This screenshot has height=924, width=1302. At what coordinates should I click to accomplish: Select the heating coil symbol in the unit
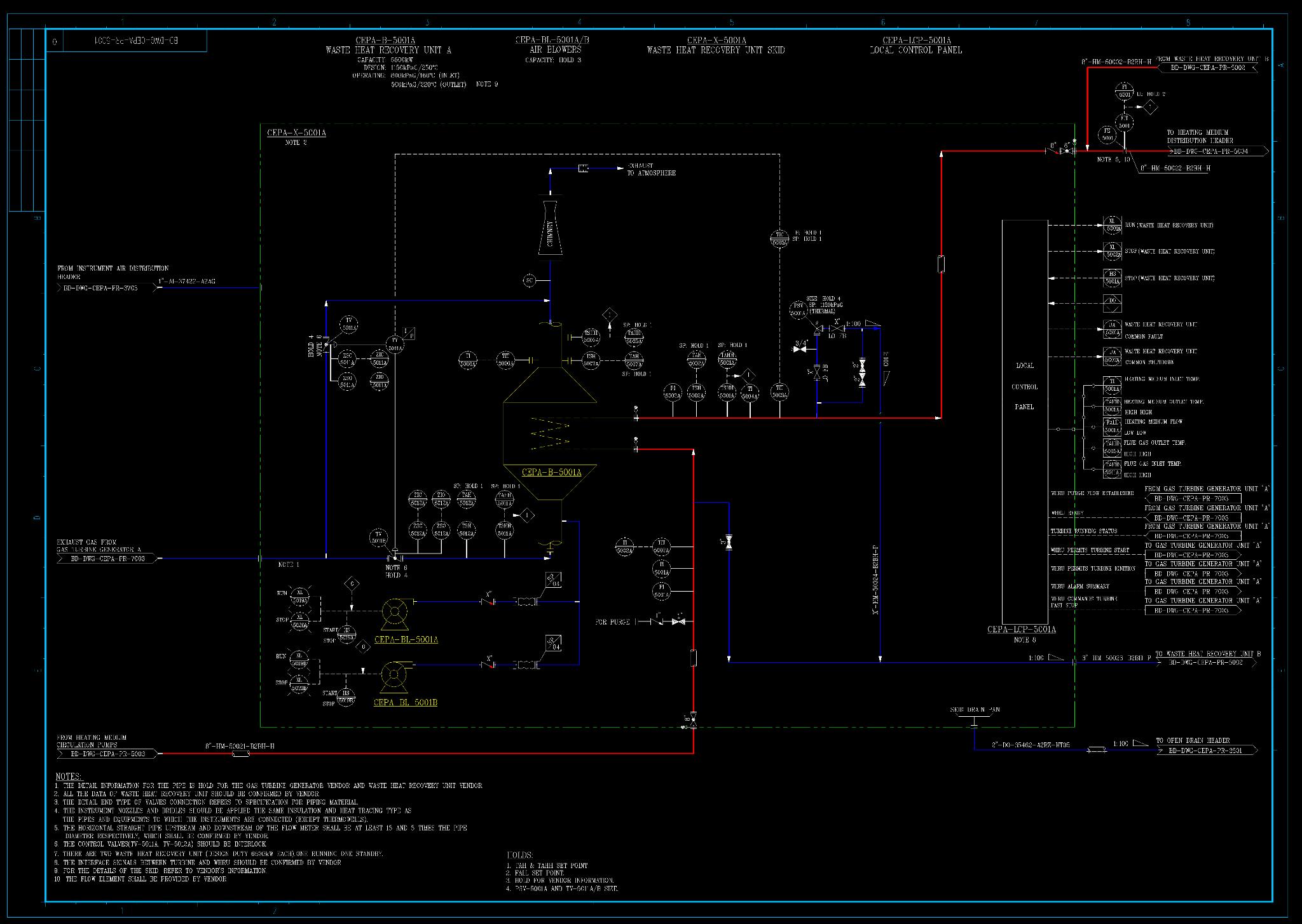[551, 434]
